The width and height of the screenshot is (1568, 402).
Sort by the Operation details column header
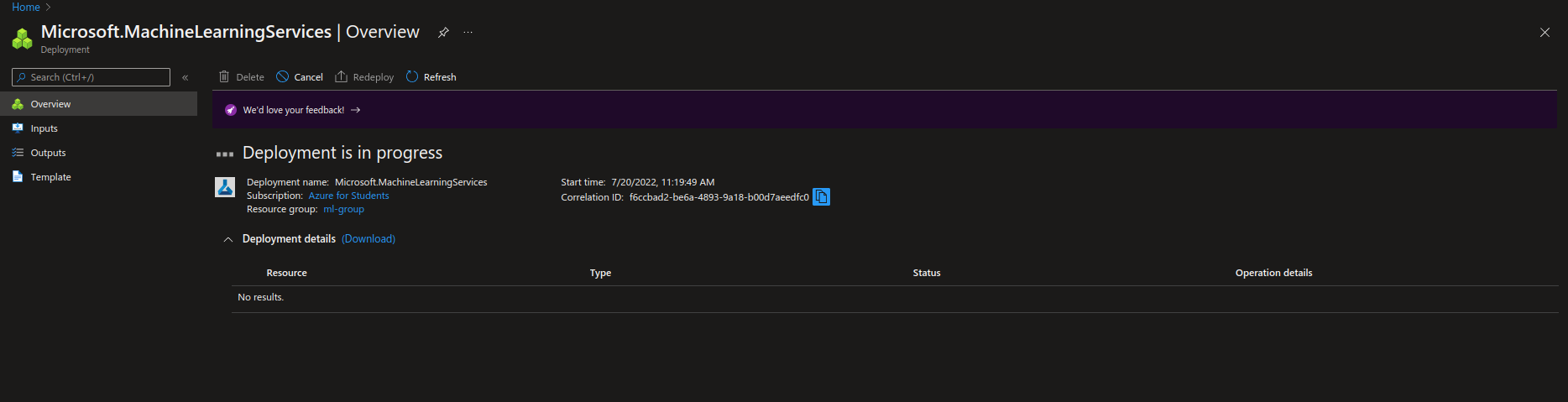click(x=1273, y=273)
